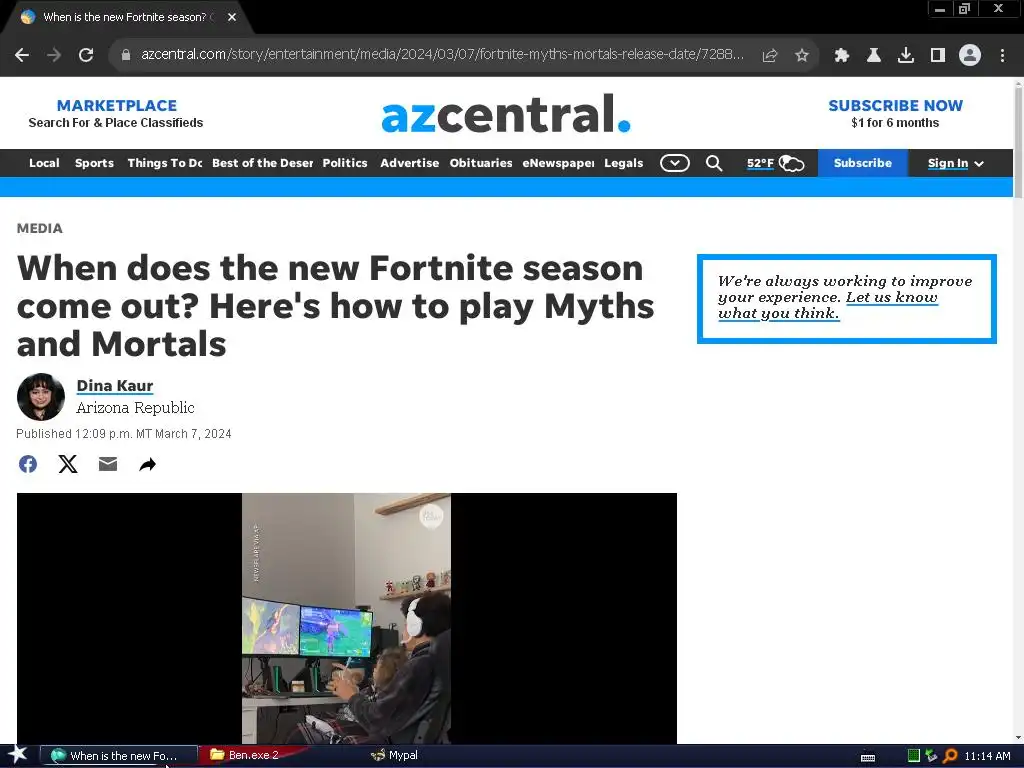
Task: Go to azcentral home via logo
Action: click(x=506, y=114)
